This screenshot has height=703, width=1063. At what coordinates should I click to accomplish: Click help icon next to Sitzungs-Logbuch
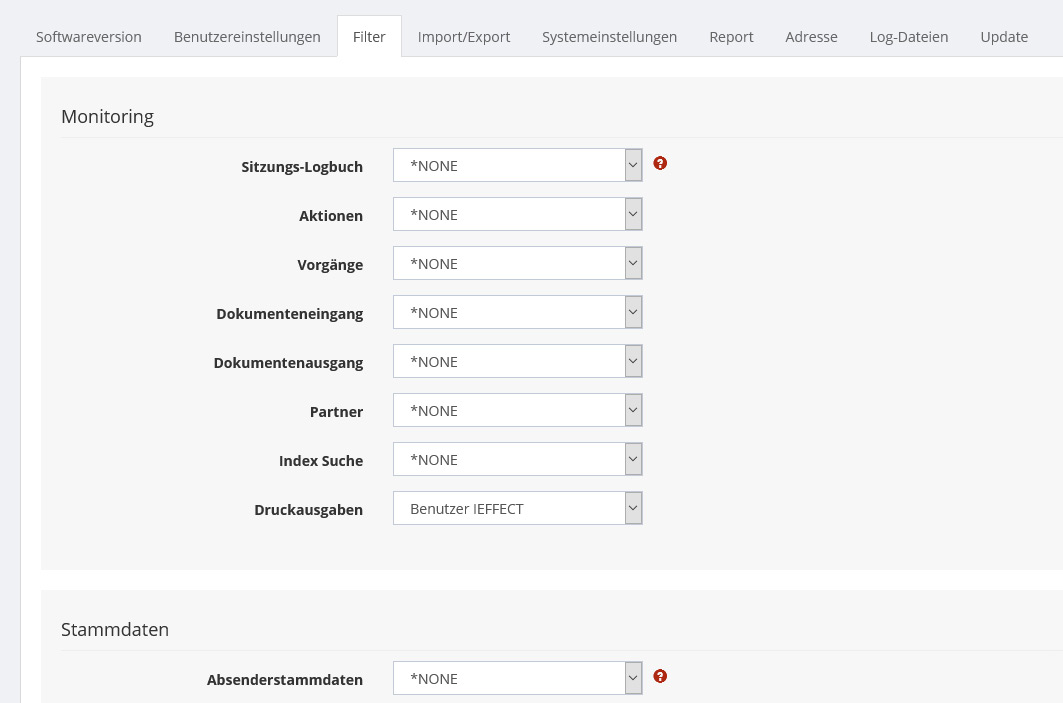click(x=660, y=163)
